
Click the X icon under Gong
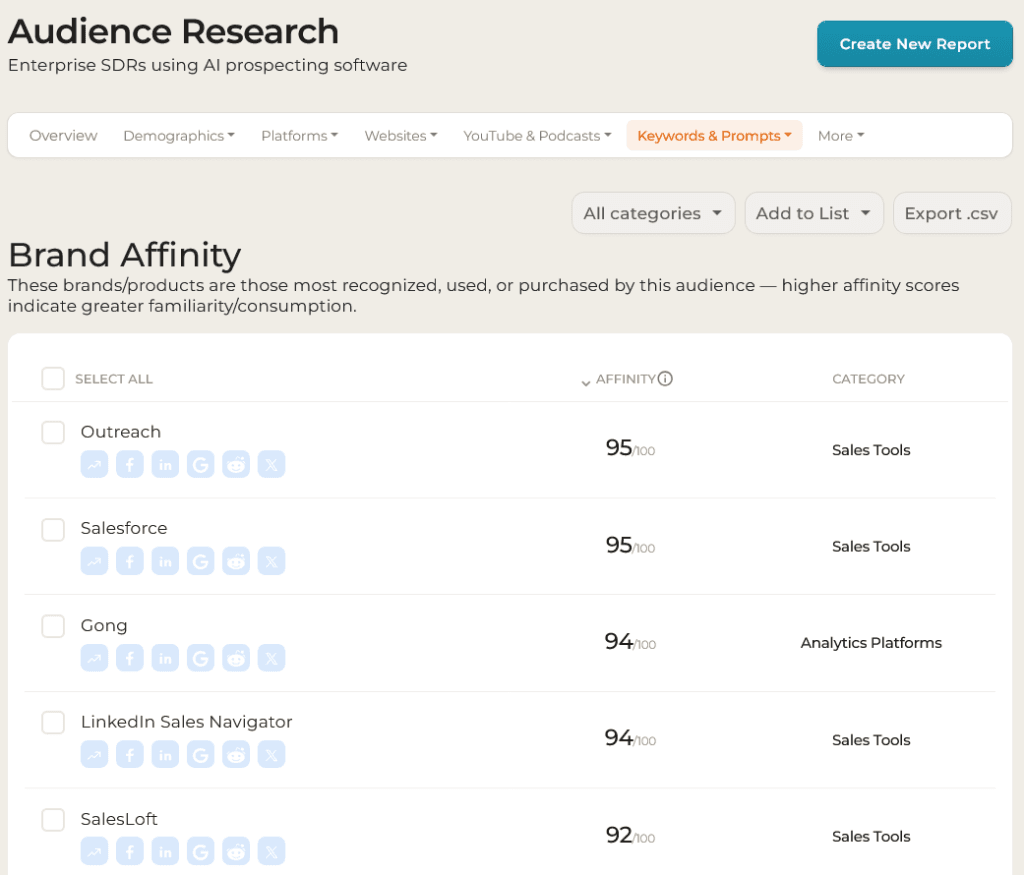271,658
